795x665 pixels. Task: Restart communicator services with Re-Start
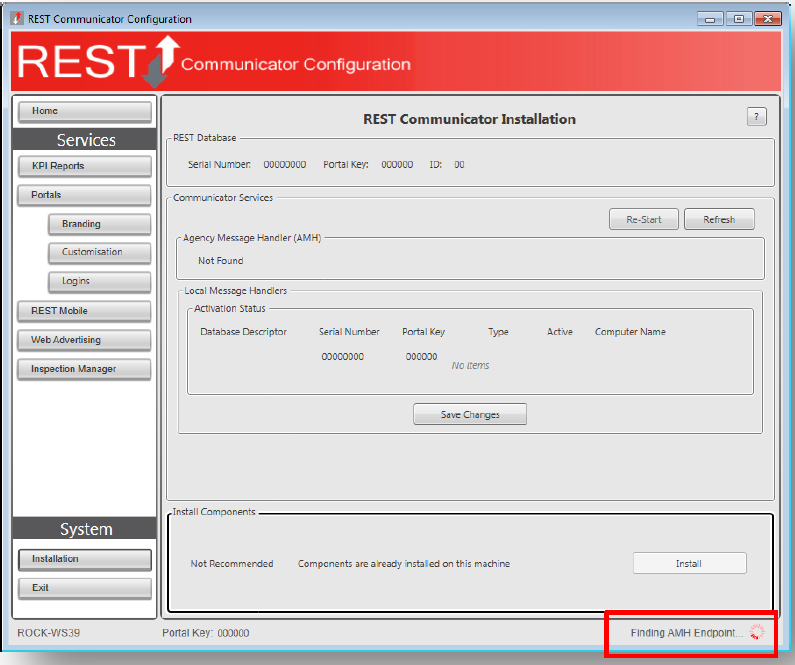click(644, 219)
